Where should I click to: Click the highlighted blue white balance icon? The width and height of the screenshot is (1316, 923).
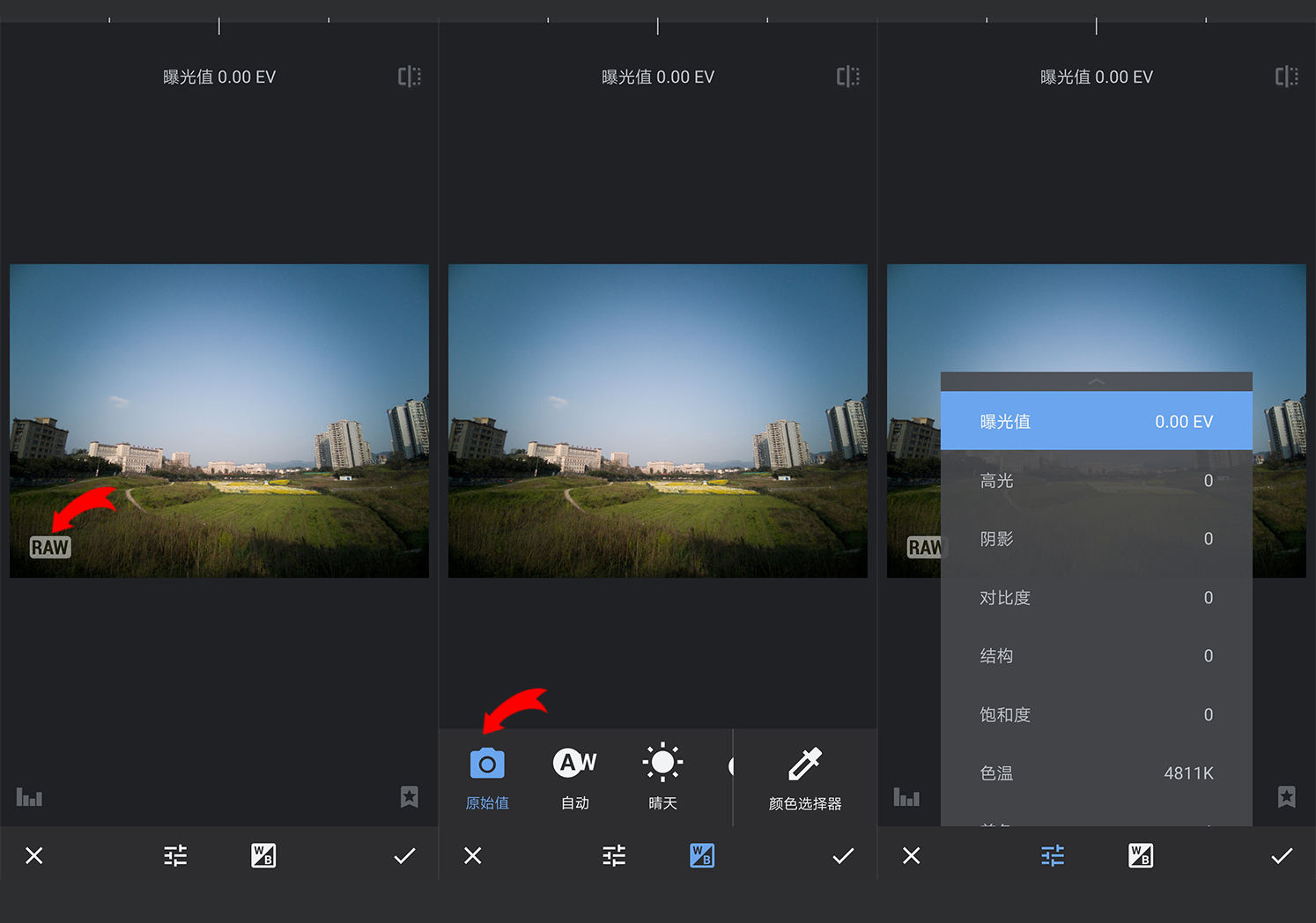coord(702,855)
